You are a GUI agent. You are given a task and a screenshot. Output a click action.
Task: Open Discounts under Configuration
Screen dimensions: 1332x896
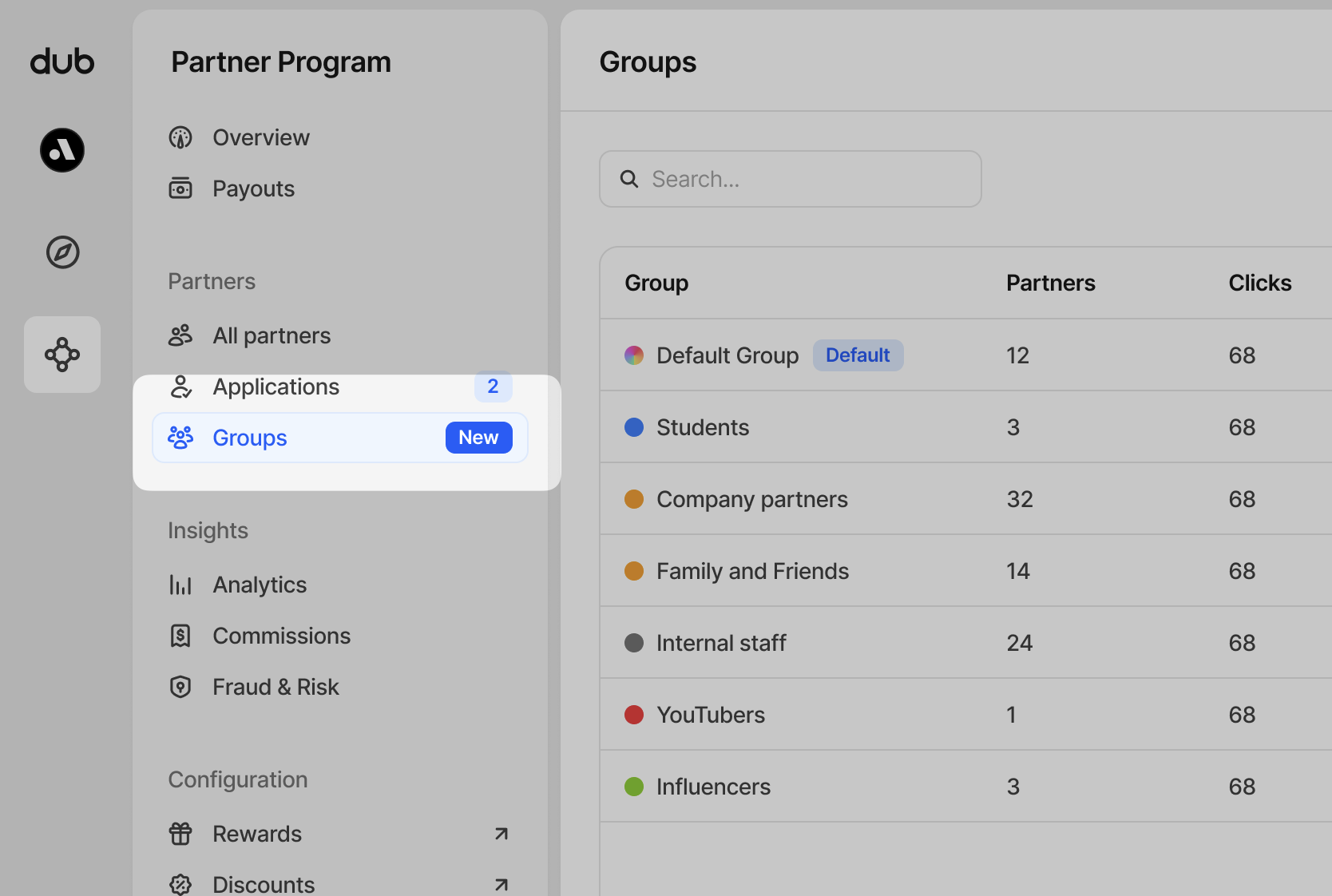point(340,885)
